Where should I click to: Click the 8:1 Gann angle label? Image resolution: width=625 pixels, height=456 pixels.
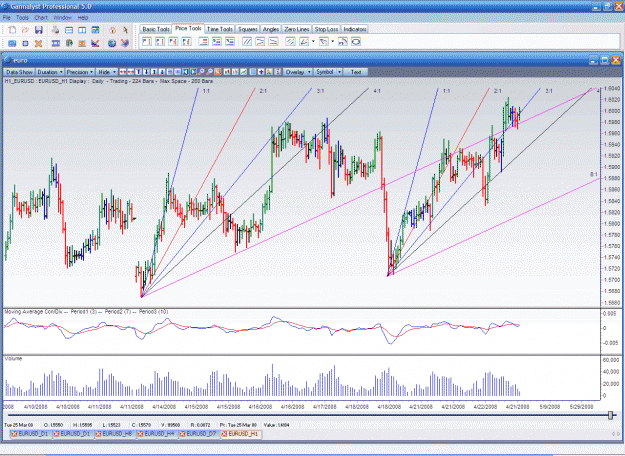click(x=594, y=175)
